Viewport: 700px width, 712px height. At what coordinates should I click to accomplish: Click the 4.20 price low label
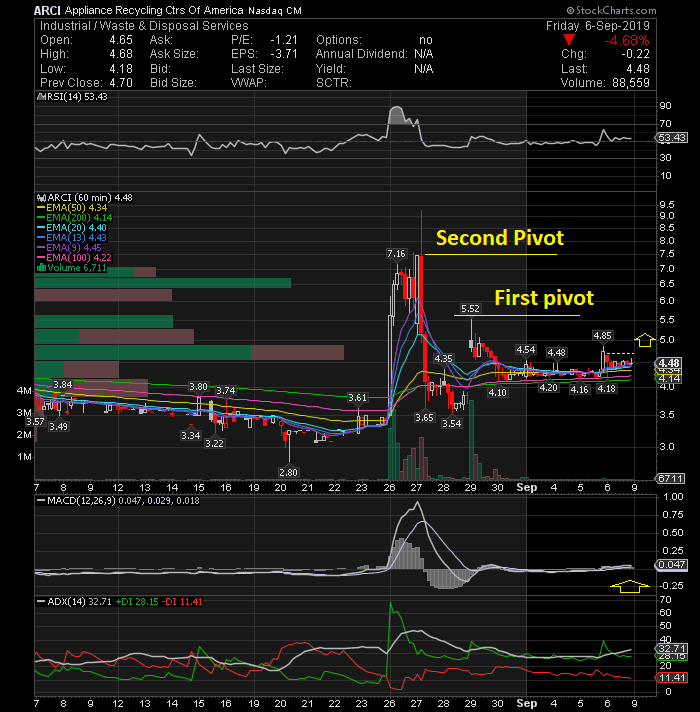click(548, 388)
